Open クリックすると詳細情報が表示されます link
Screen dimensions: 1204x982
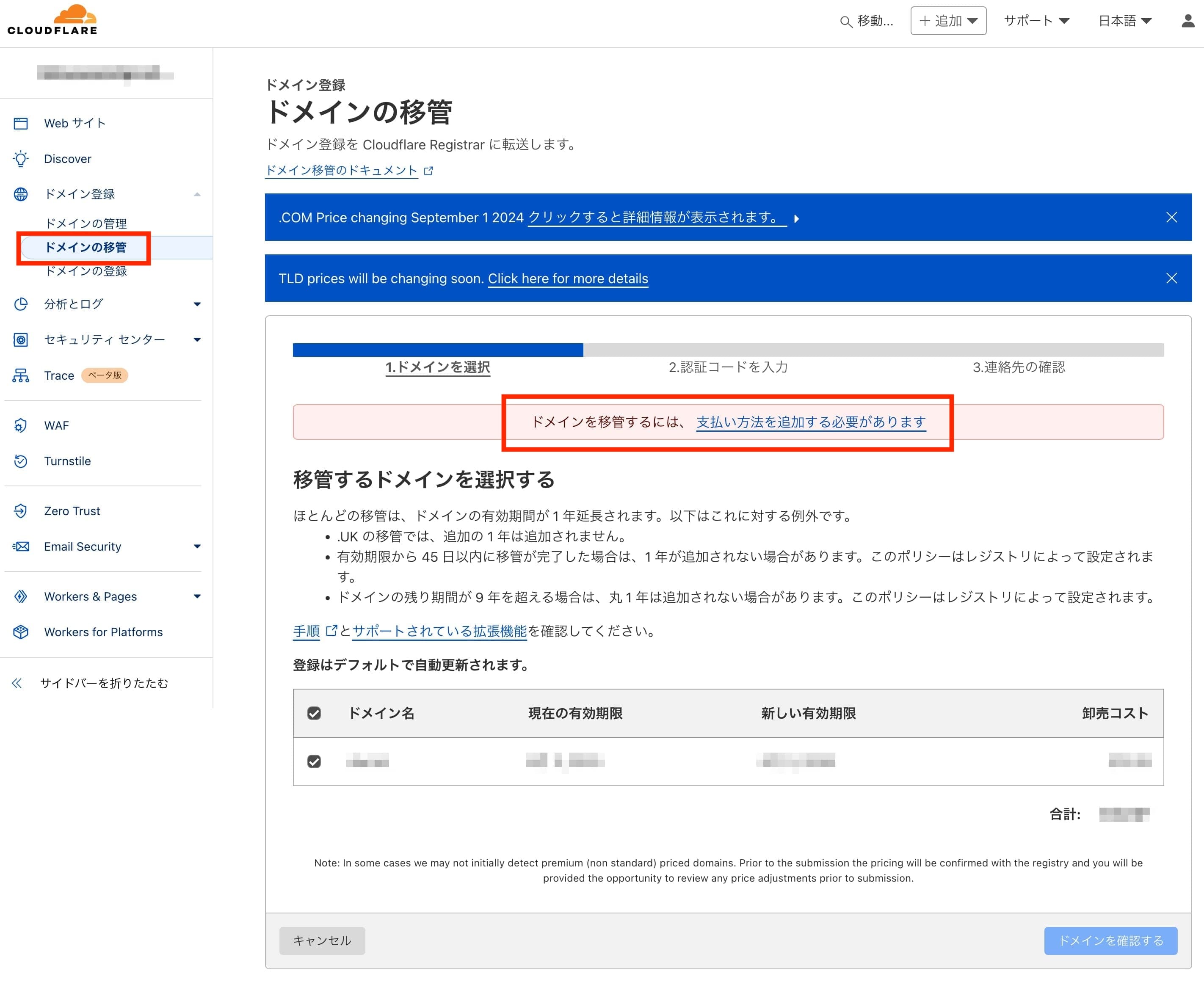pos(657,217)
